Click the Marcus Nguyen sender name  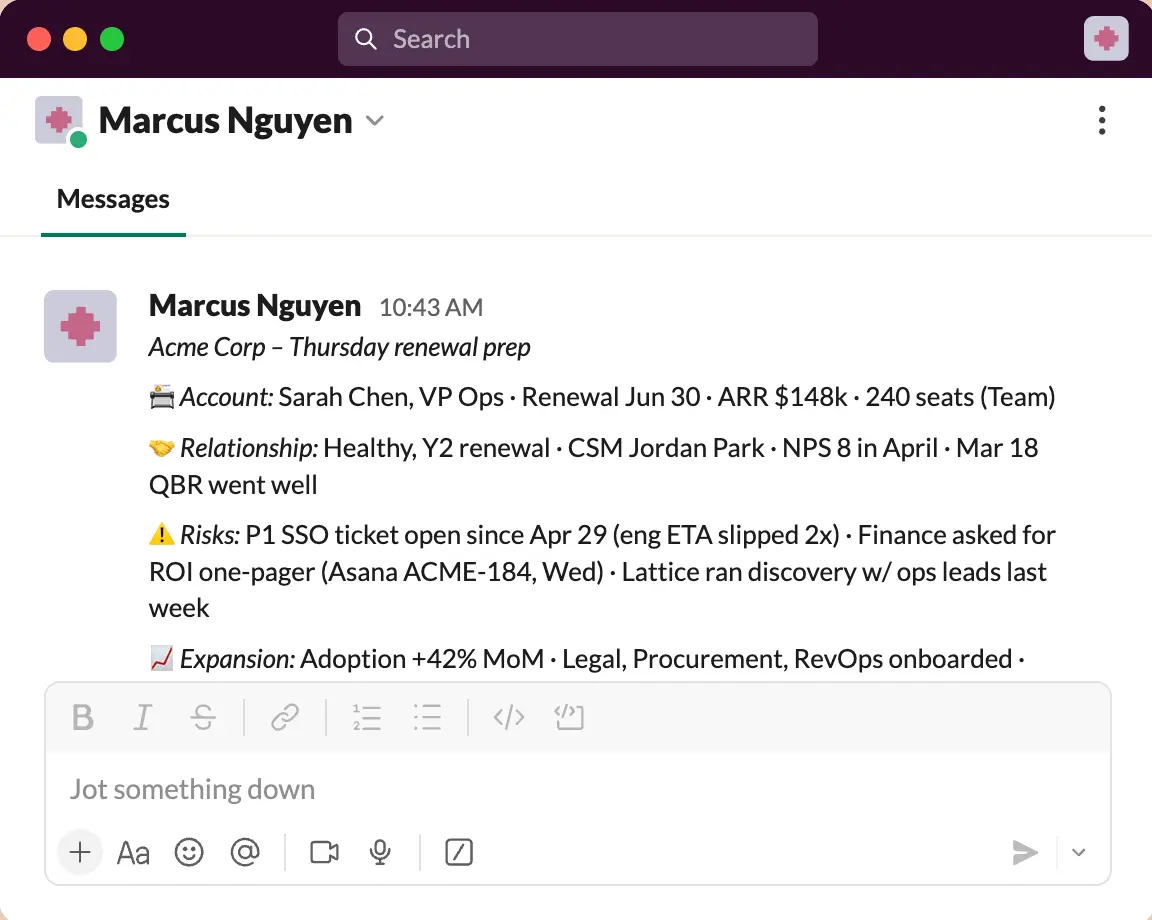[x=255, y=305]
